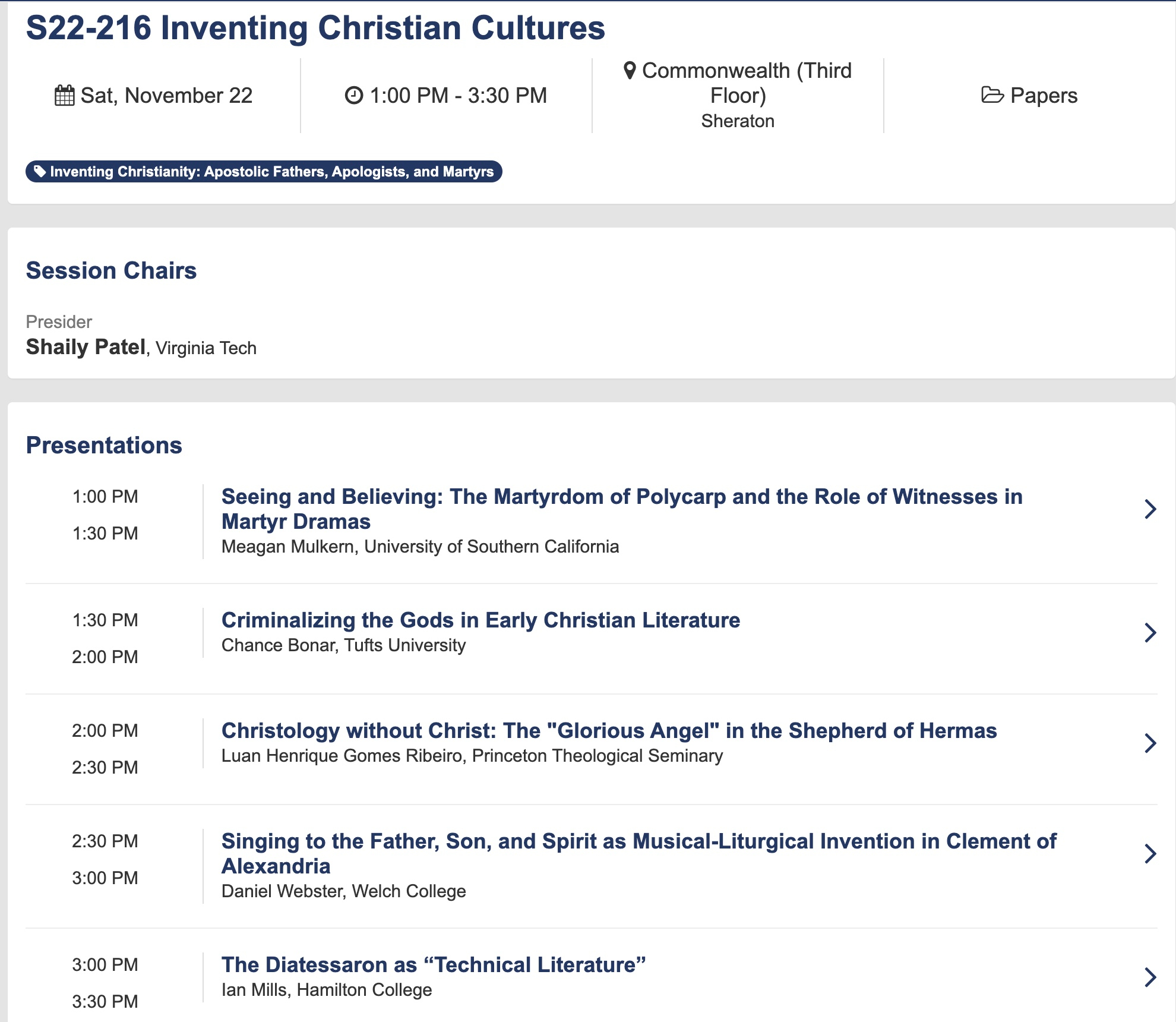The image size is (1176, 1022).
Task: Expand the Martyrdom of Polycarp presentation chevron
Action: point(1150,509)
